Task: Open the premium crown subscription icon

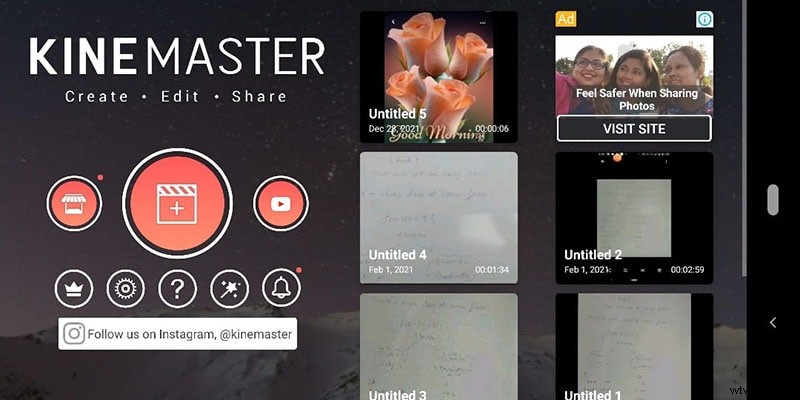Action: [74, 289]
